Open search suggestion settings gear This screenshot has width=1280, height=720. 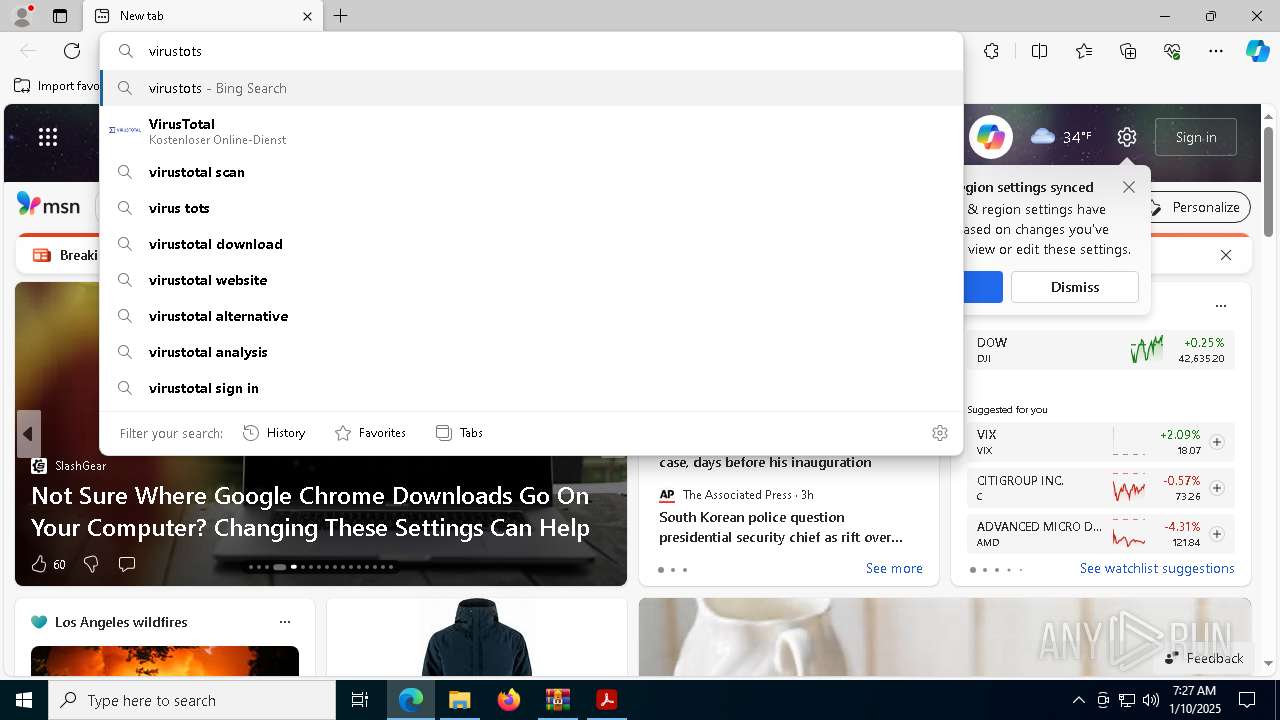pos(940,433)
